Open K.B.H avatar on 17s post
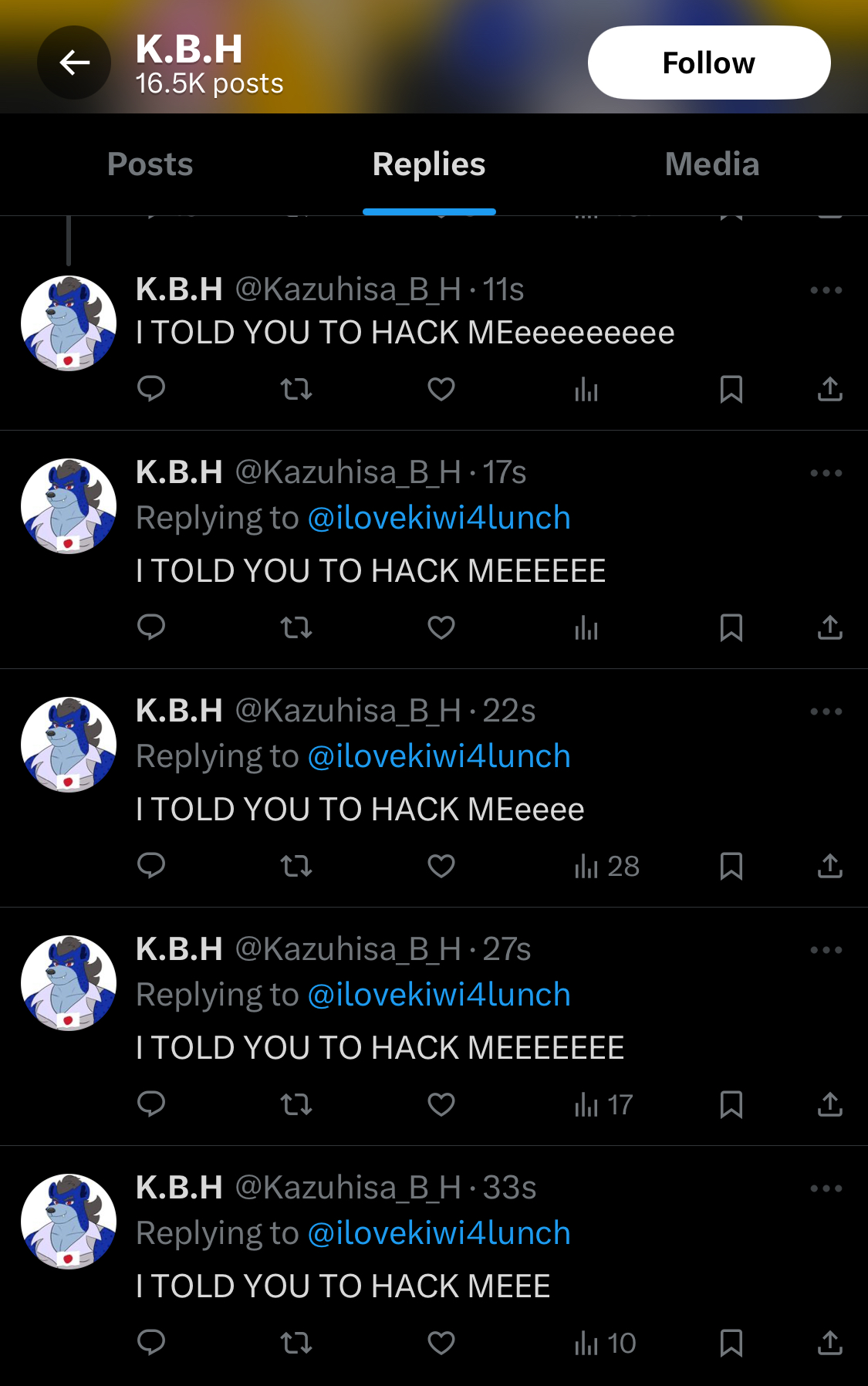 (x=69, y=506)
